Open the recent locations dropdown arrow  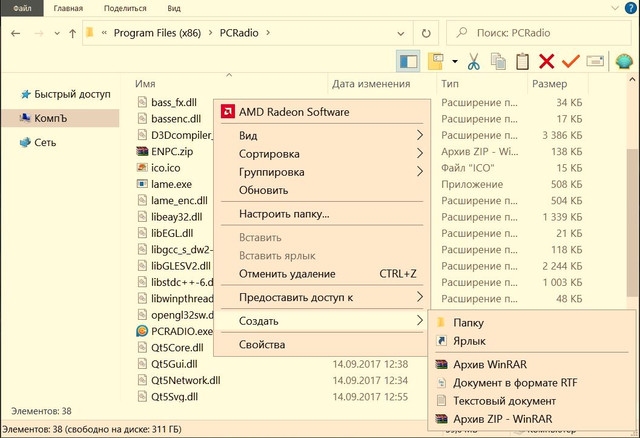57,33
